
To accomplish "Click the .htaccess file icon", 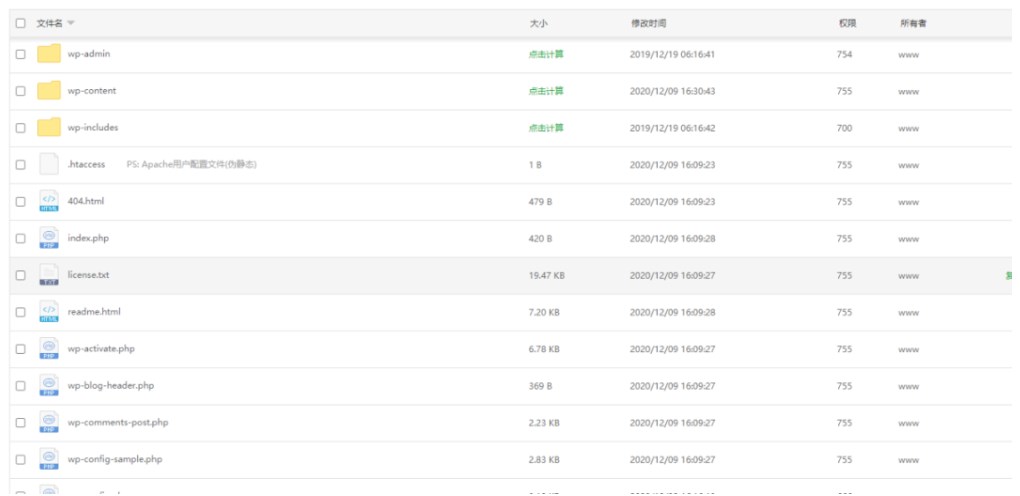I will 48,164.
